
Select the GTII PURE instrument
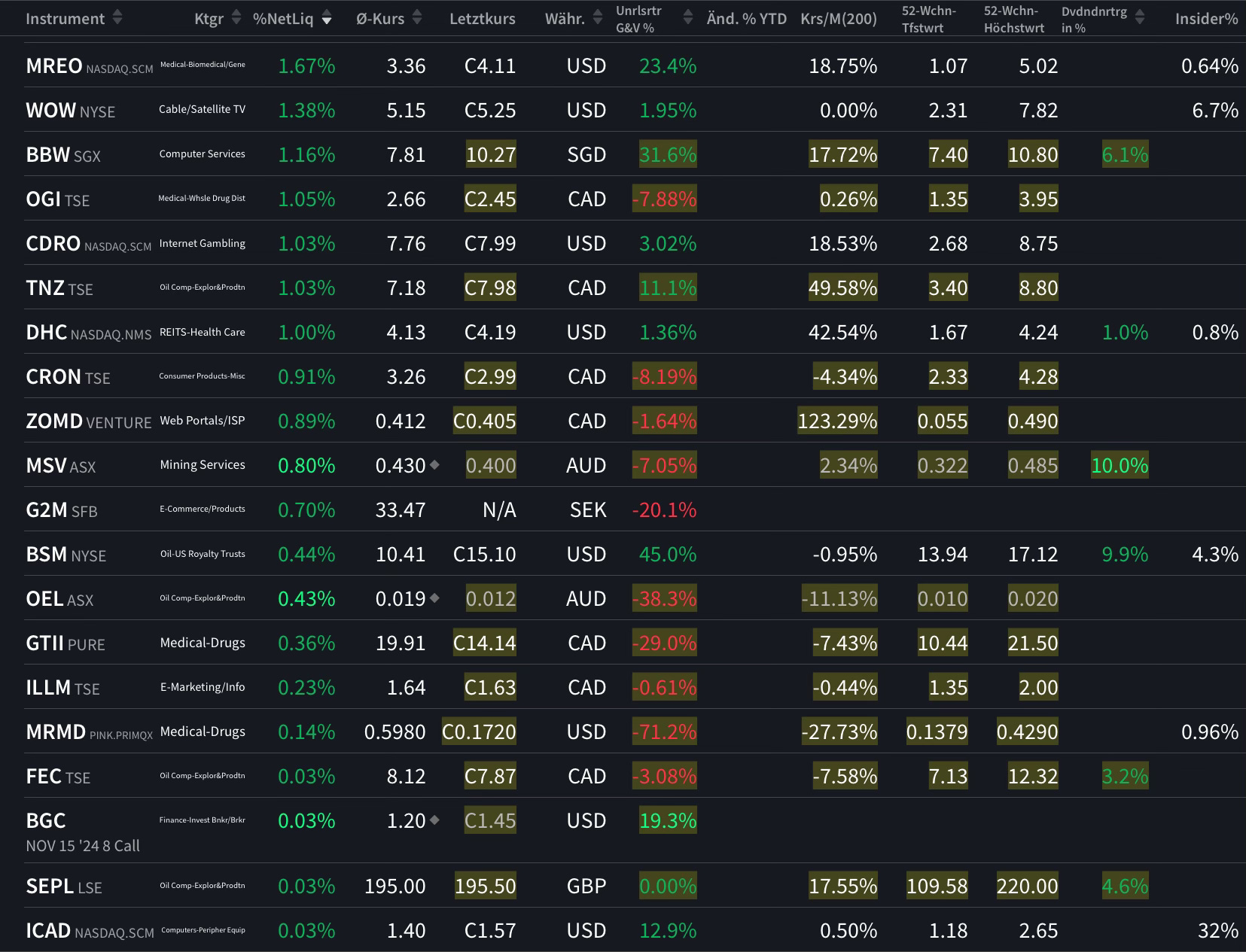pyautogui.click(x=65, y=643)
